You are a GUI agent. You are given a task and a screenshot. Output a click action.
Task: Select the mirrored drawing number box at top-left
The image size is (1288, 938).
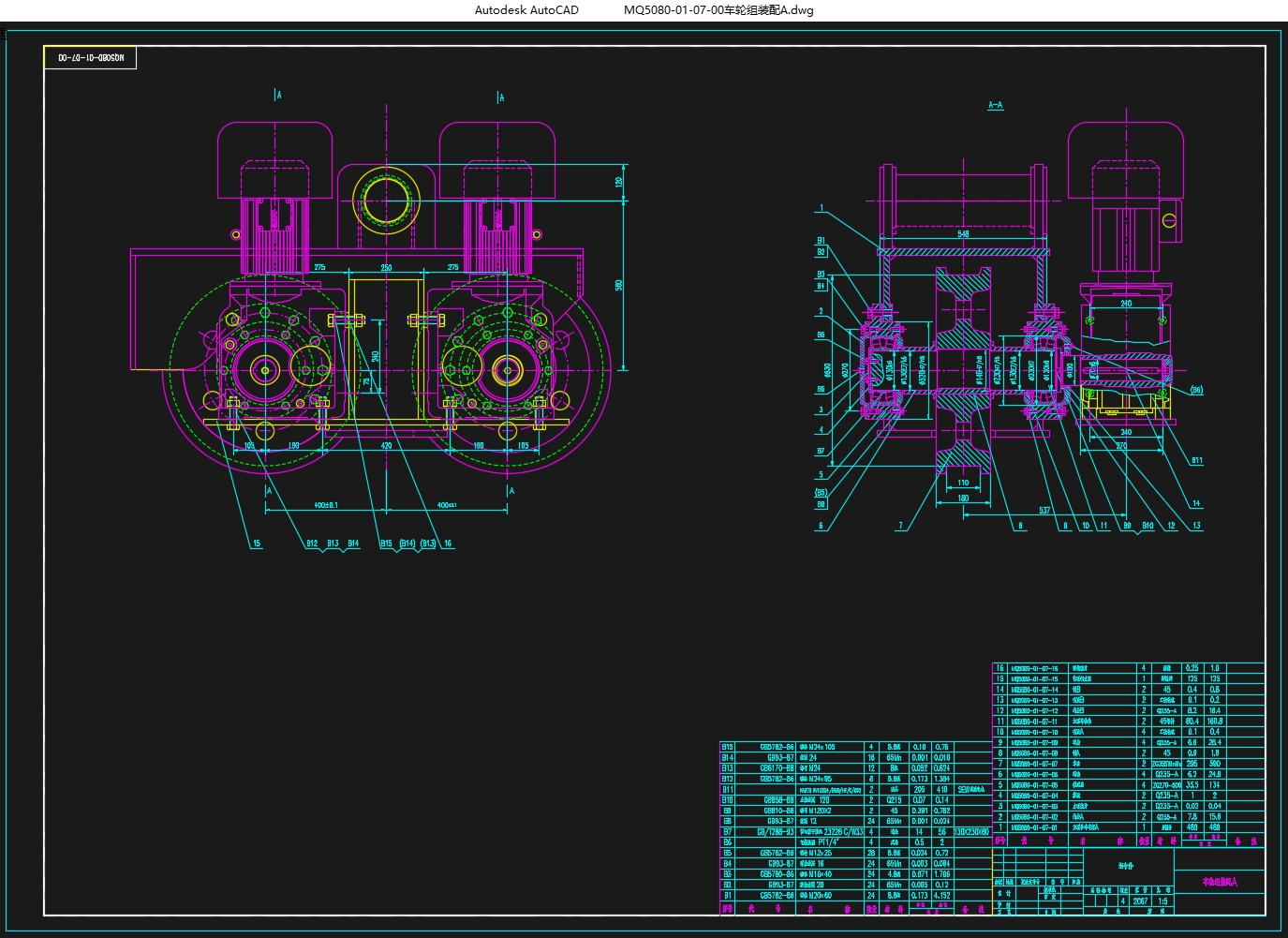pyautogui.click(x=91, y=58)
